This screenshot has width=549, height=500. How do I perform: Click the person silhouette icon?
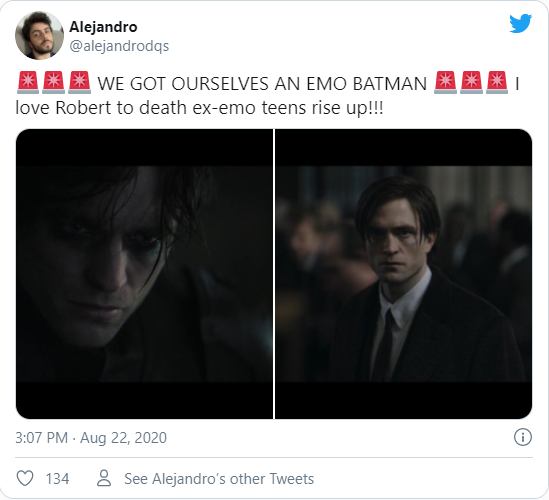[x=104, y=478]
